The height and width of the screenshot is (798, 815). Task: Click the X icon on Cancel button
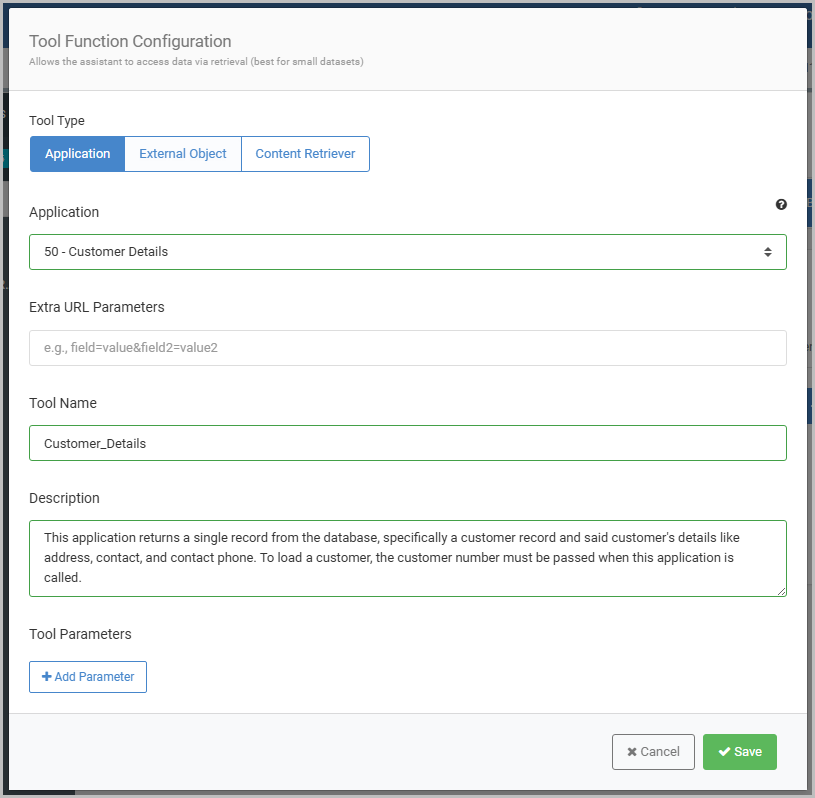click(632, 752)
